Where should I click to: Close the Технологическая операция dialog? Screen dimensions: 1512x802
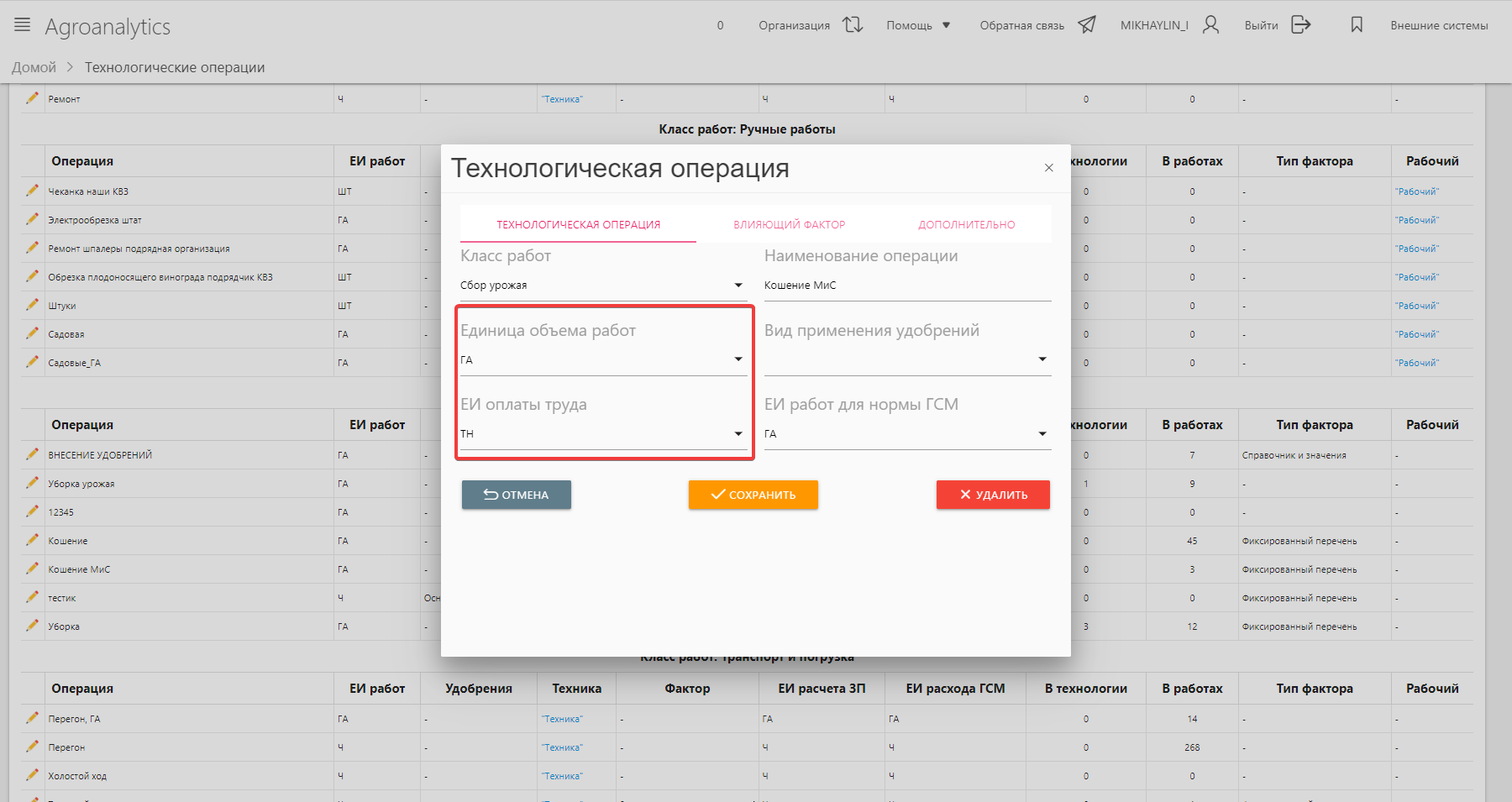[x=1048, y=168]
